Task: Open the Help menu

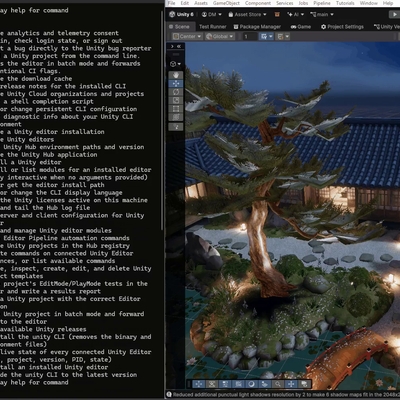Action: [x=388, y=3]
